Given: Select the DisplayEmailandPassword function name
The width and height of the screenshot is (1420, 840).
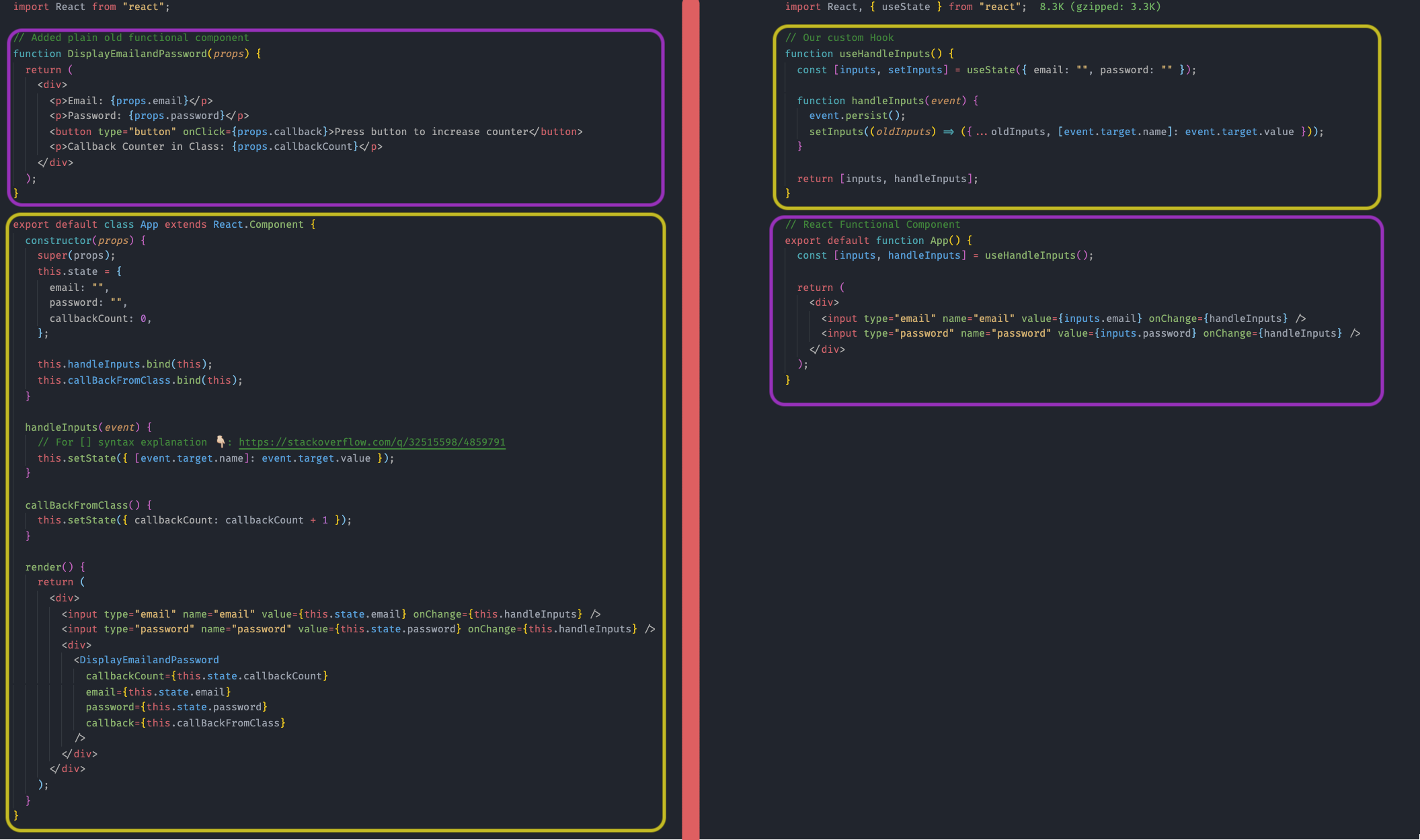Looking at the screenshot, I should [137, 53].
